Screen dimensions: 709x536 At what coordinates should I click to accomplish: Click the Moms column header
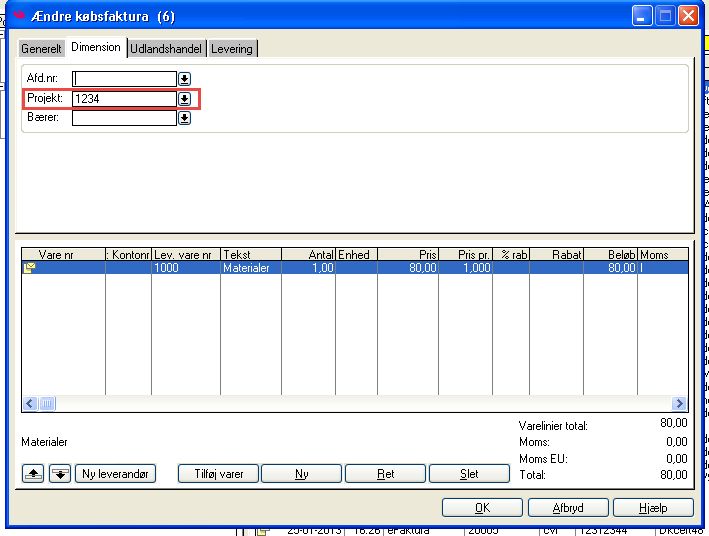[x=663, y=255]
